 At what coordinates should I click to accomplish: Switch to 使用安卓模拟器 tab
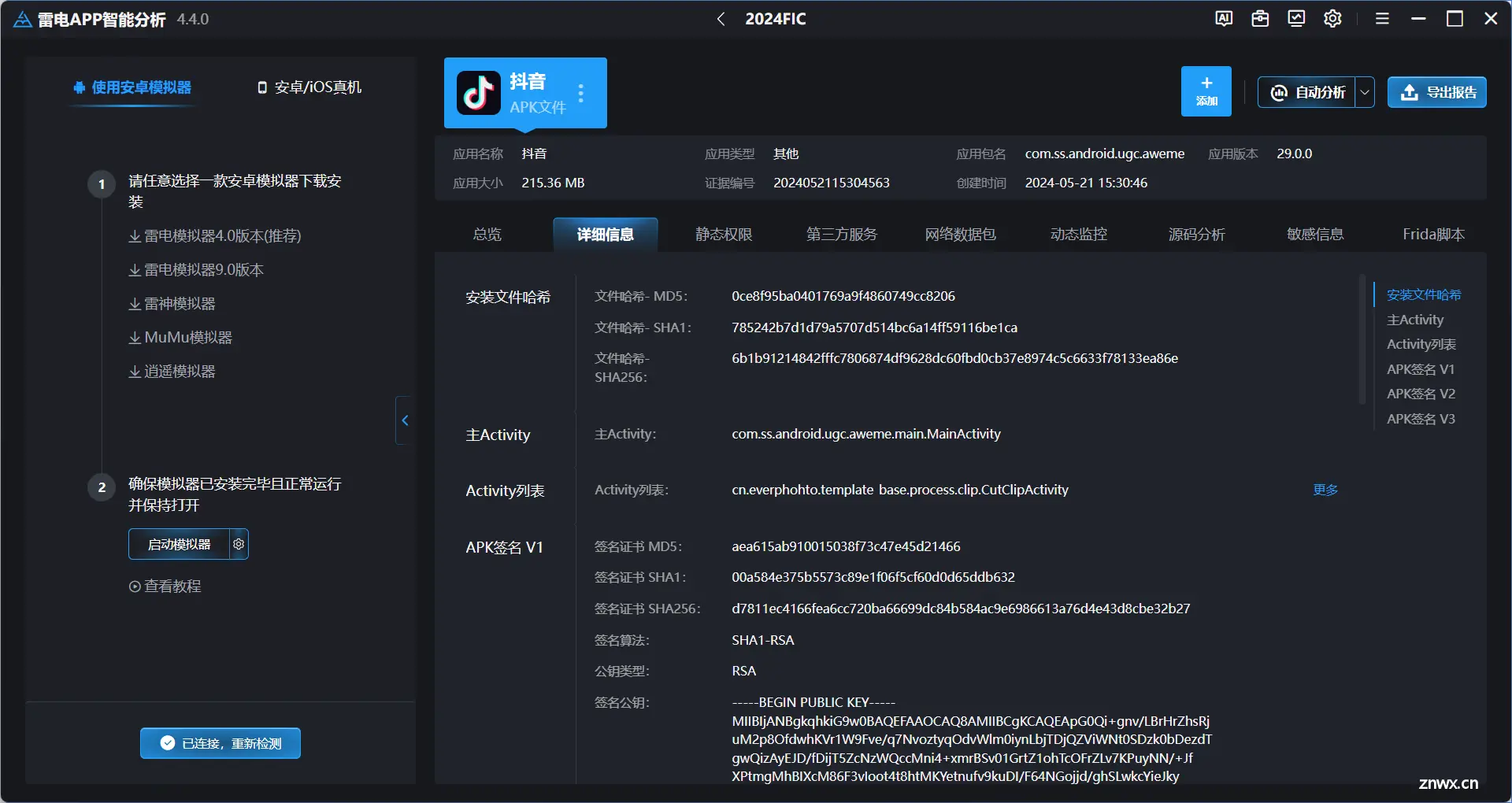tap(132, 87)
